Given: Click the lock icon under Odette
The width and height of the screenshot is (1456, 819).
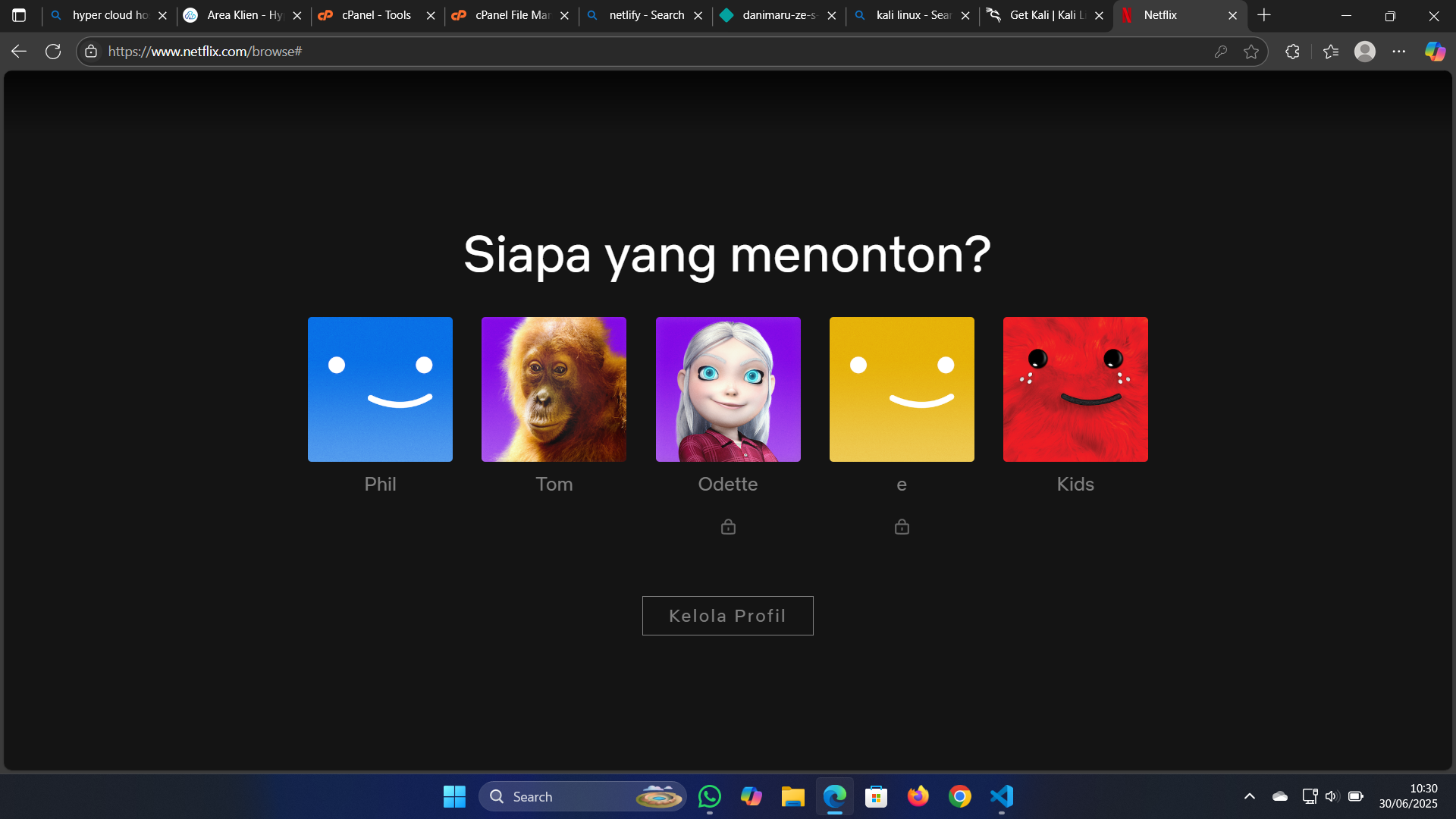Looking at the screenshot, I should (x=727, y=526).
